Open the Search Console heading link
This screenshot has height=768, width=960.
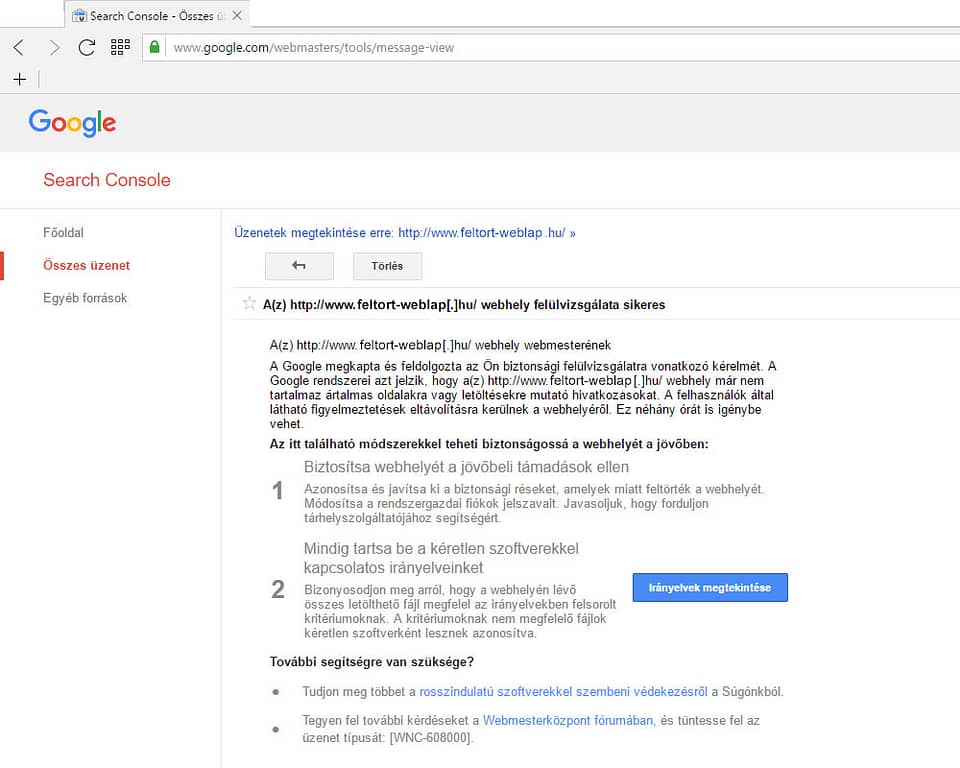pos(107,179)
